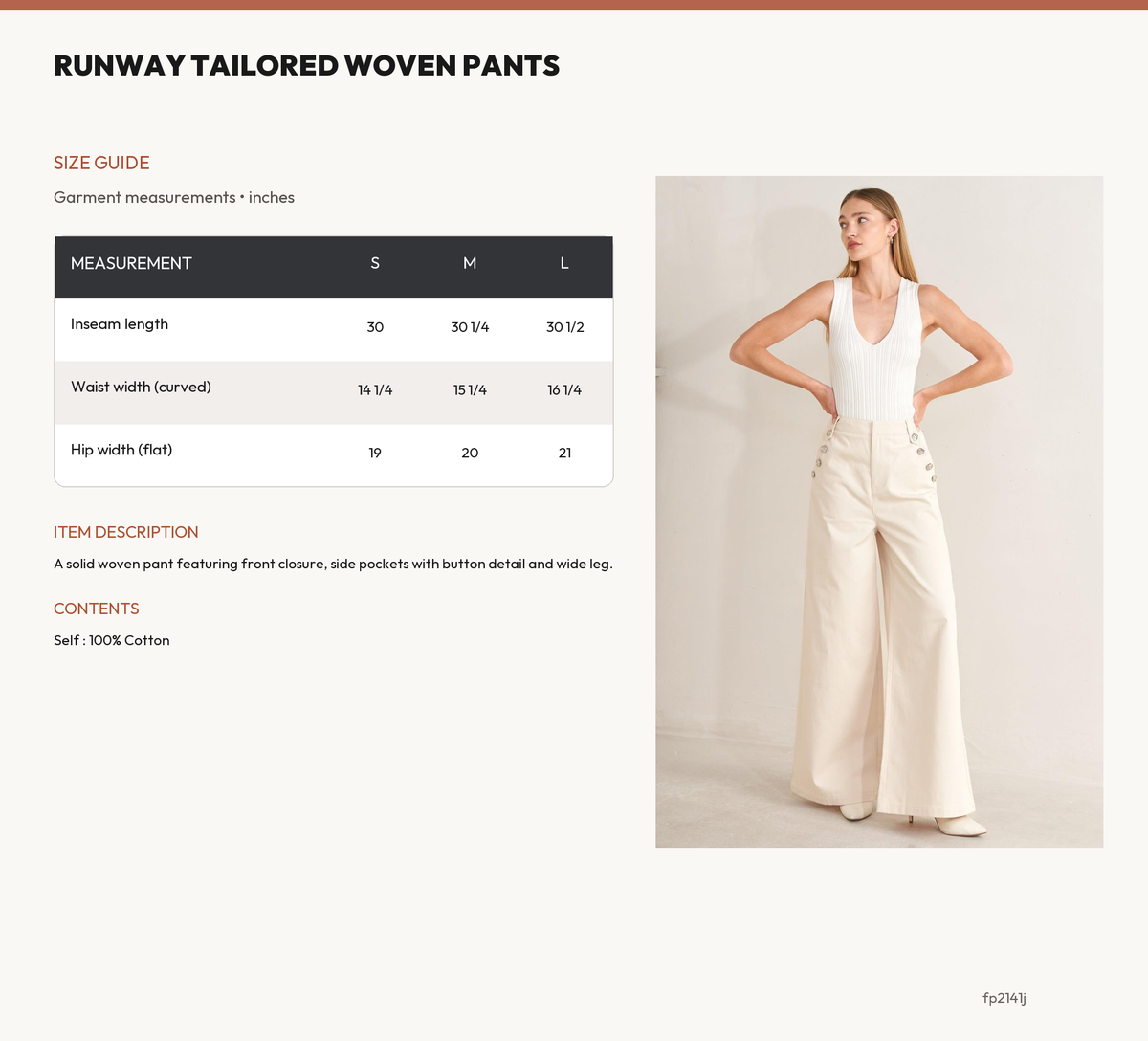This screenshot has width=1148, height=1041.
Task: Click the hip value 20
Action: pos(470,453)
